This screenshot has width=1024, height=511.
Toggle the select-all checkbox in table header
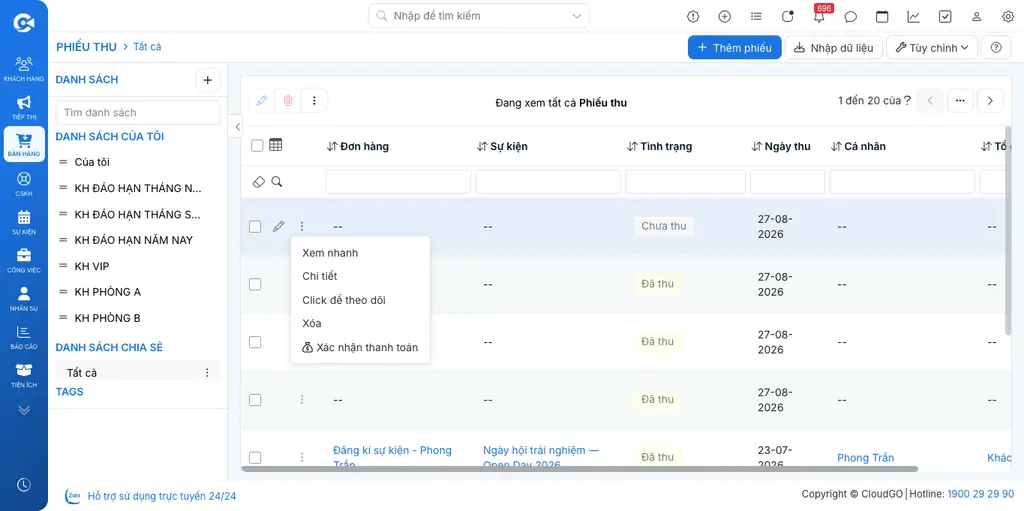[x=257, y=146]
